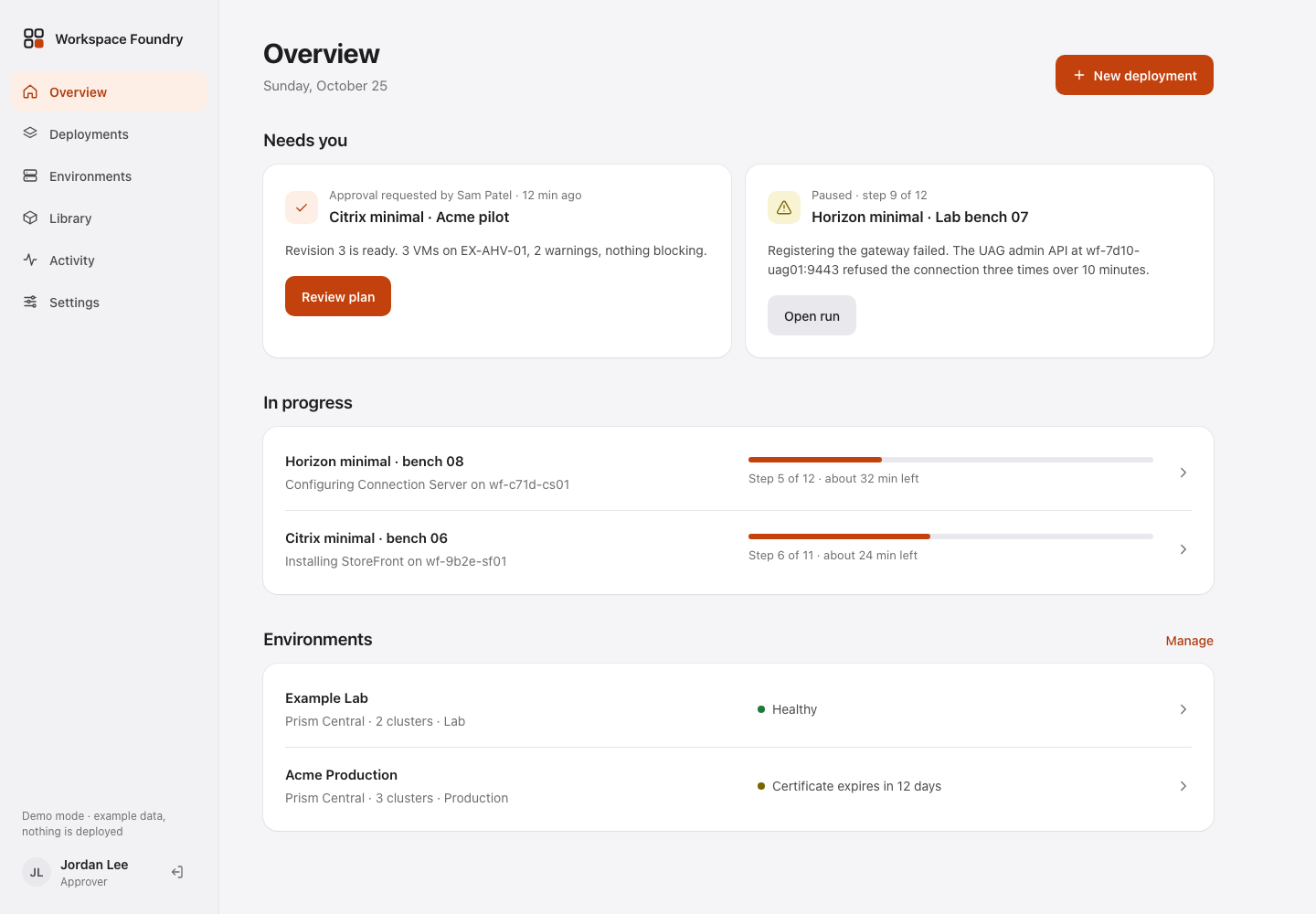Click 'Certificate expires in 12 days' status
Viewport: 1316px width, 914px height.
[x=856, y=786]
